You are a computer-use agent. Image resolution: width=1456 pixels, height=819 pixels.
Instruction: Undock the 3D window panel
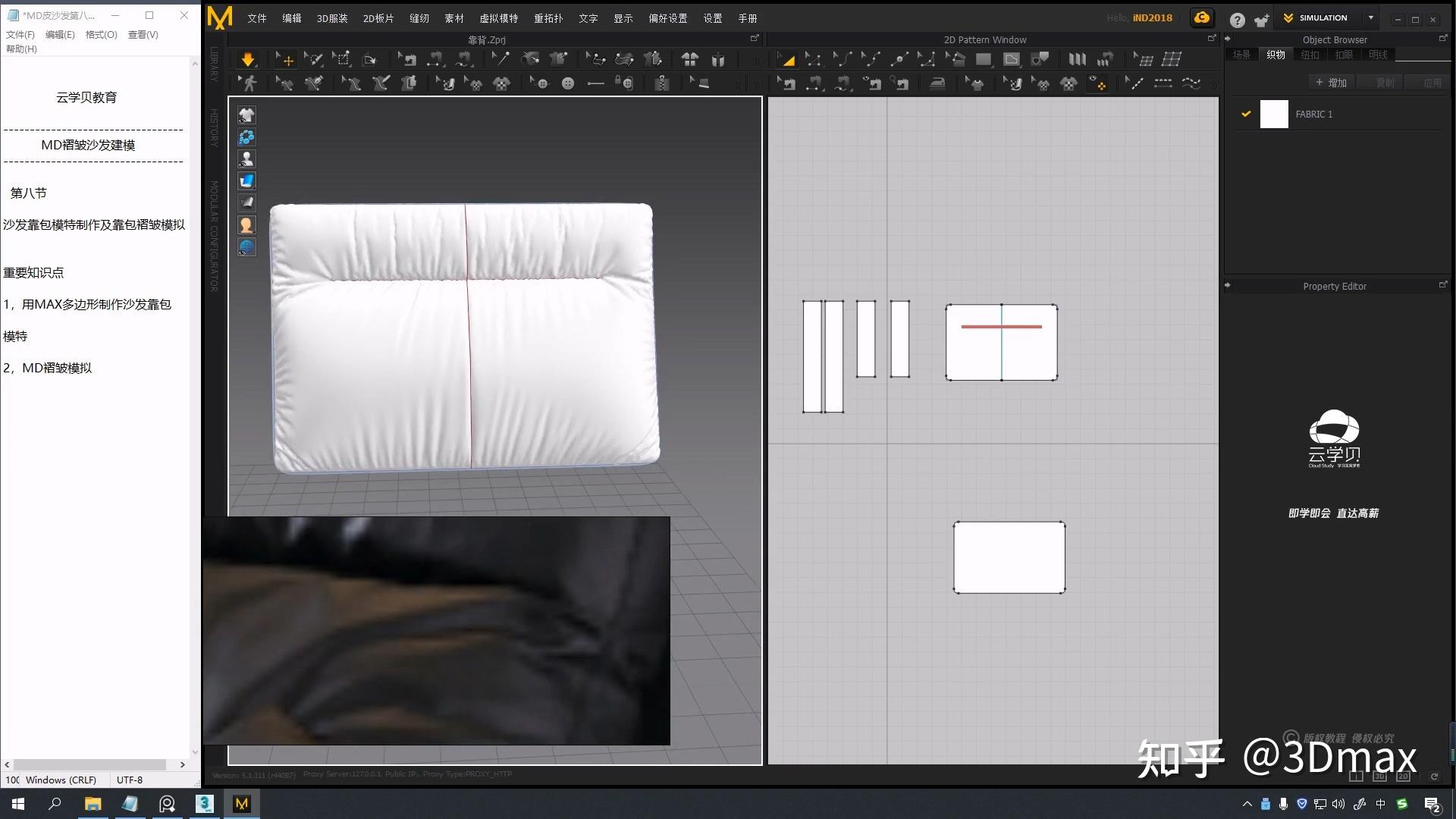click(755, 38)
